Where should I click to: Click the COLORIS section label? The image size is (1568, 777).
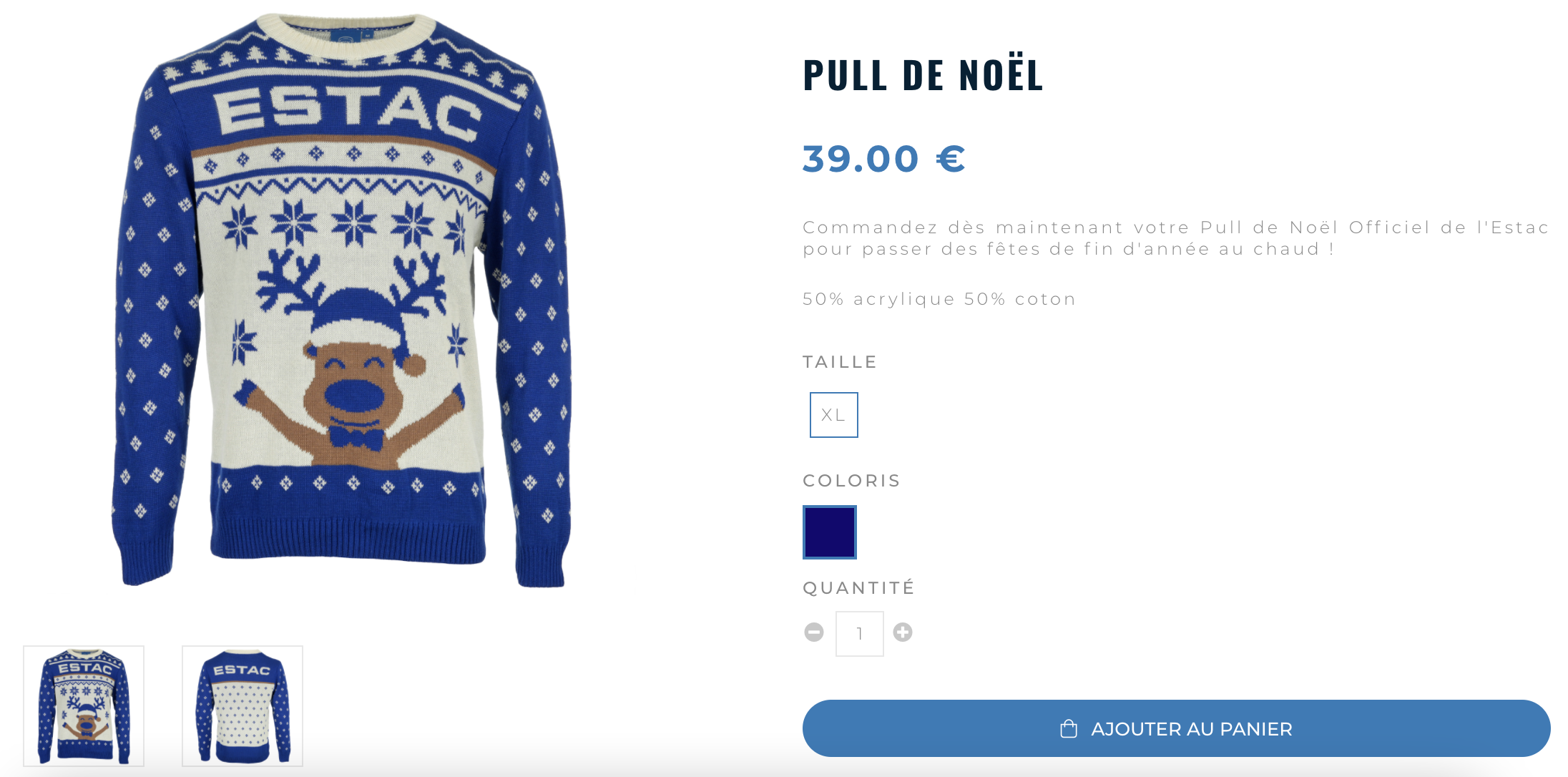tap(851, 481)
